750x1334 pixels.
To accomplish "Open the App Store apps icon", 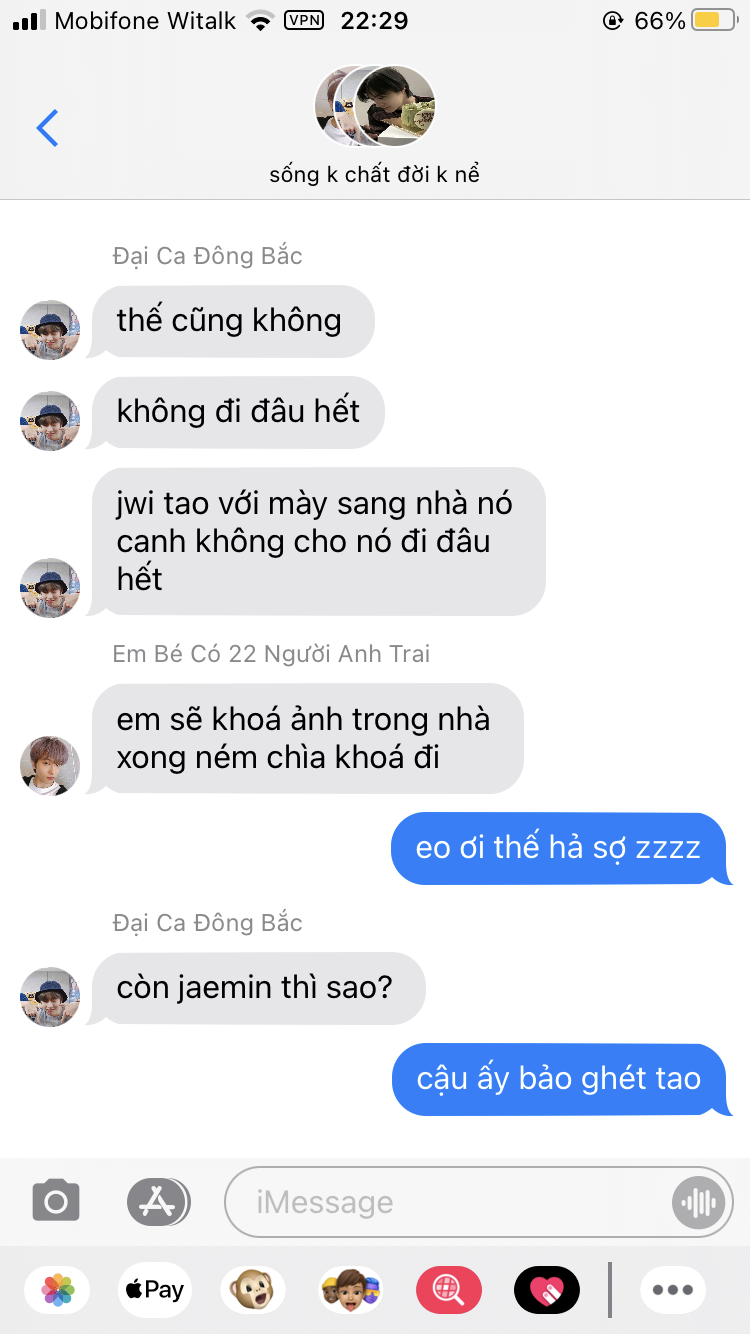I will point(158,1201).
